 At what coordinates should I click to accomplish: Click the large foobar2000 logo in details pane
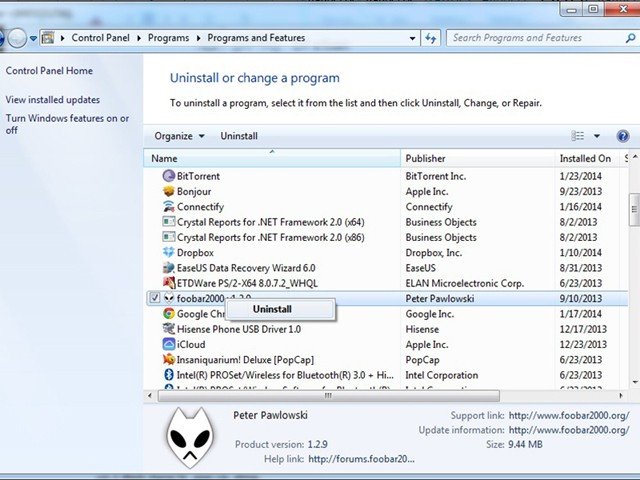190,438
